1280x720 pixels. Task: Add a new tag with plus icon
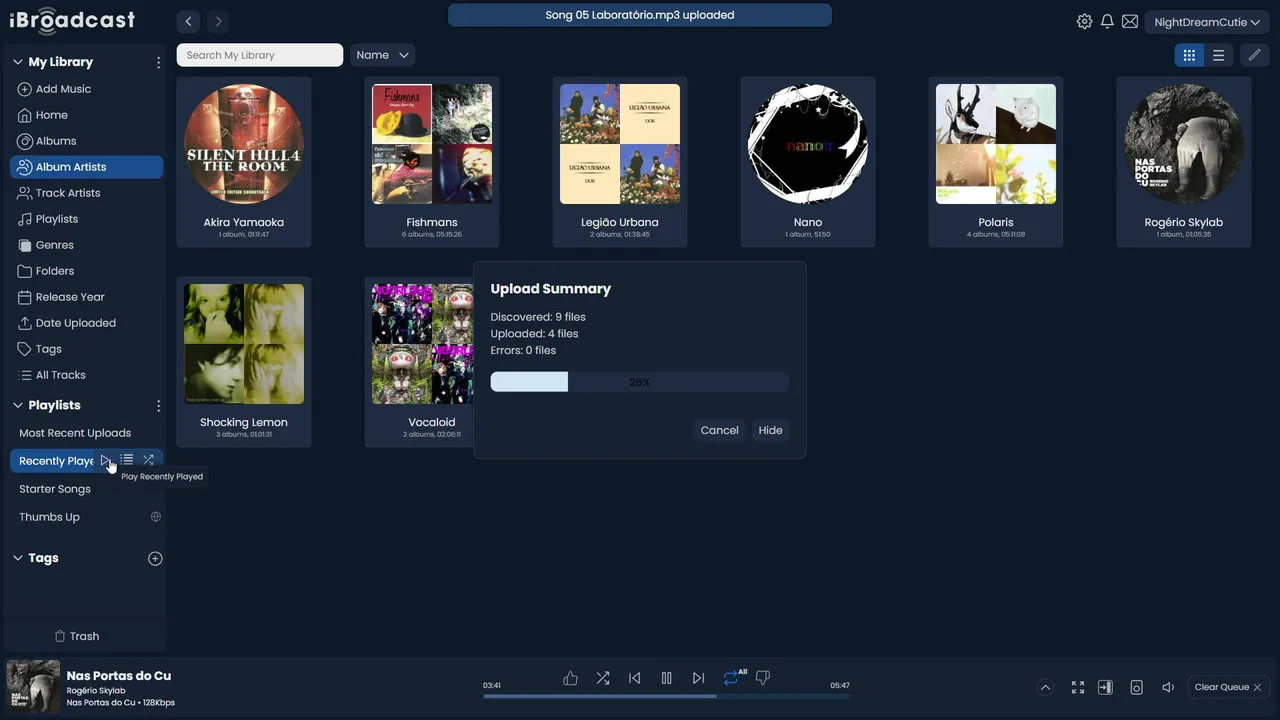click(155, 559)
